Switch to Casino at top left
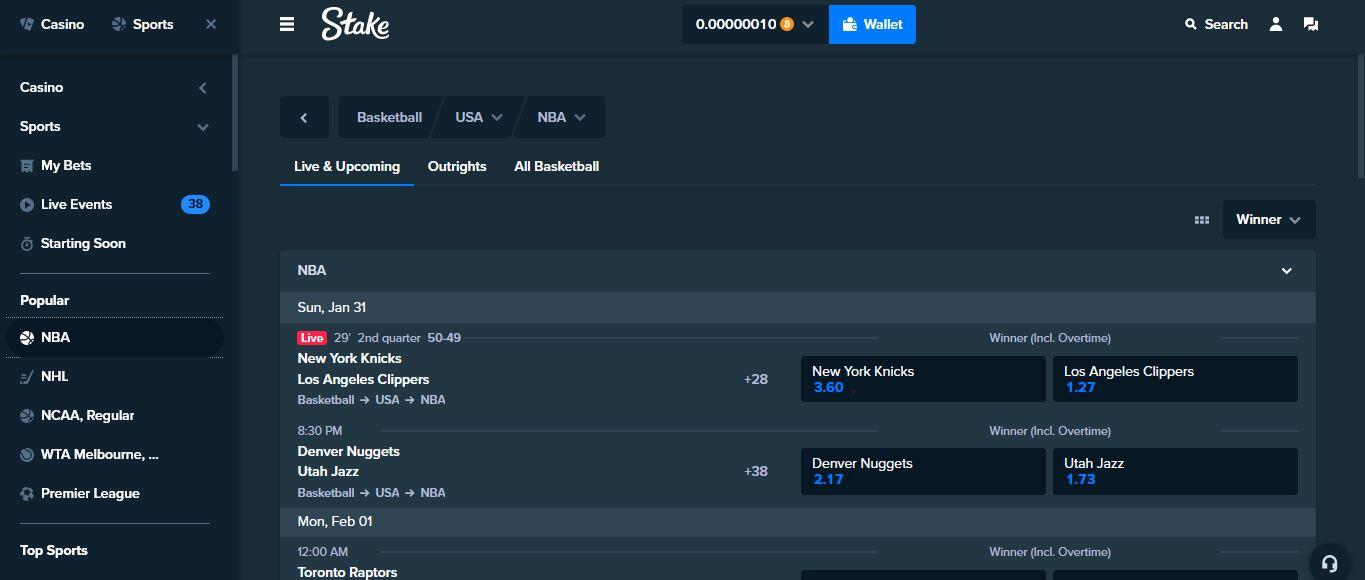This screenshot has height=580, width=1365. 52,24
